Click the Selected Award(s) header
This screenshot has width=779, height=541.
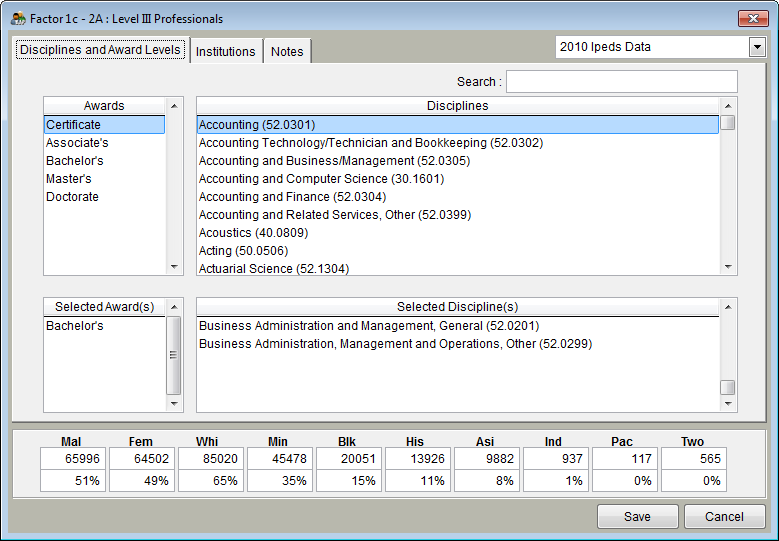tap(104, 307)
